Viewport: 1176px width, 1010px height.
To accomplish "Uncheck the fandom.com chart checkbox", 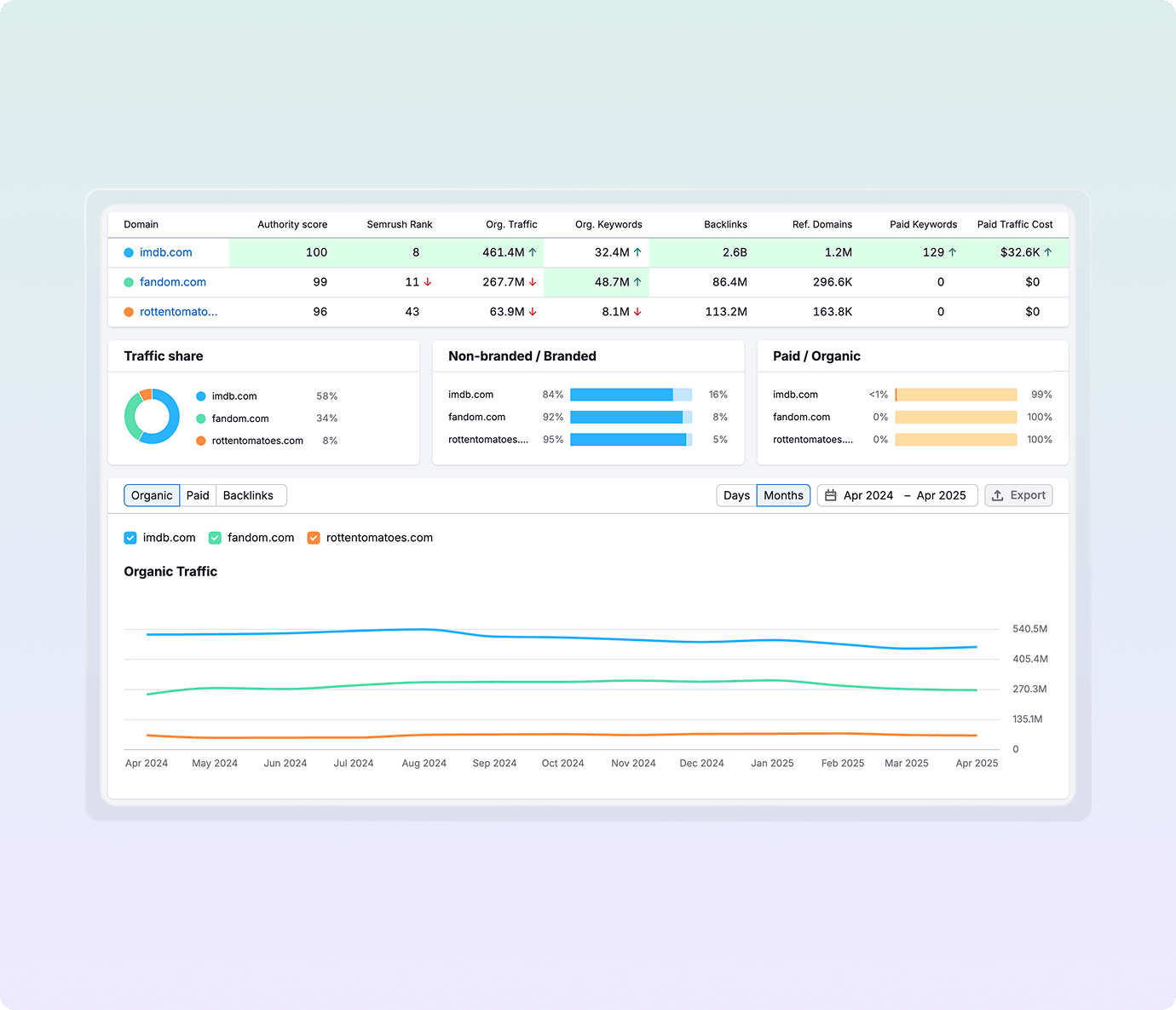I will [x=215, y=538].
